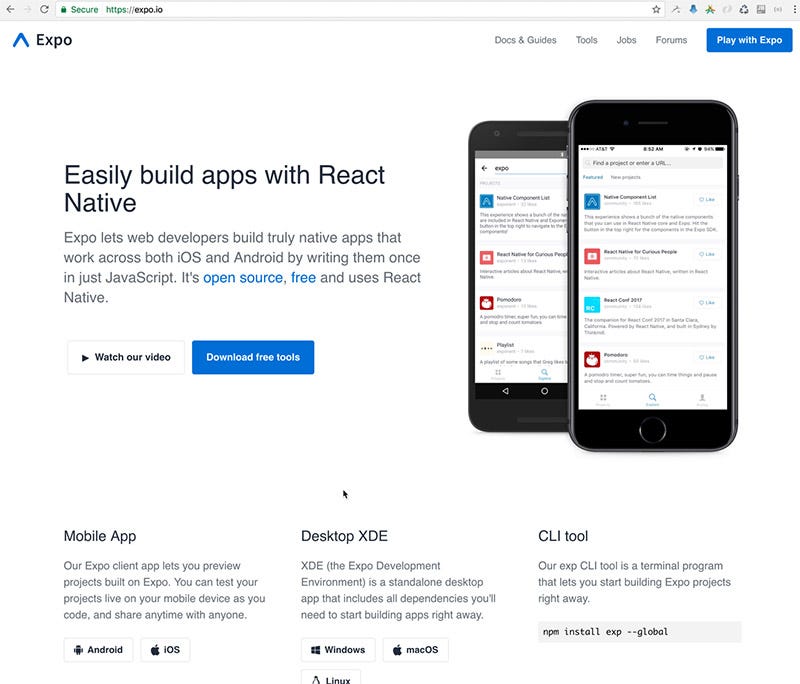Open Docs & Guides from the navigation
The image size is (800, 684).
[x=525, y=40]
